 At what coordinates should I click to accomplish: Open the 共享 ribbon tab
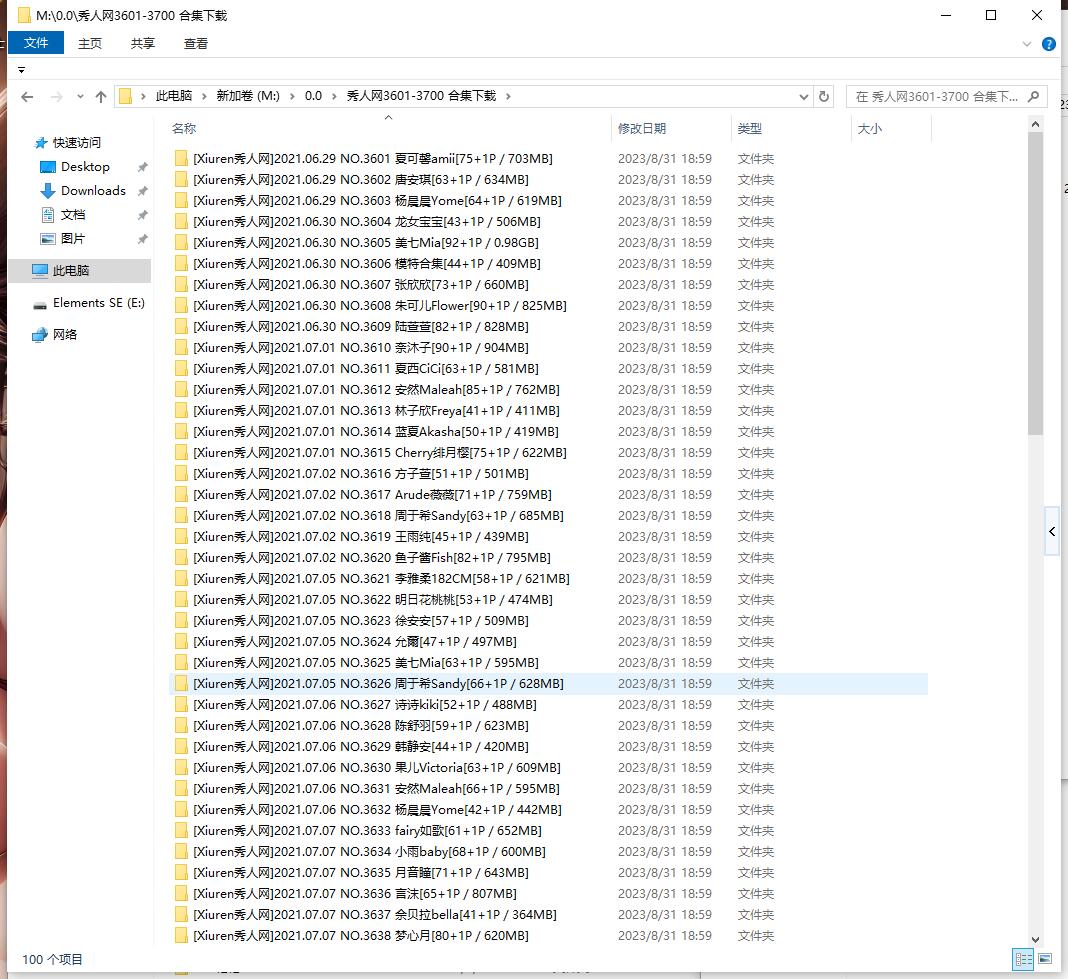click(x=142, y=44)
